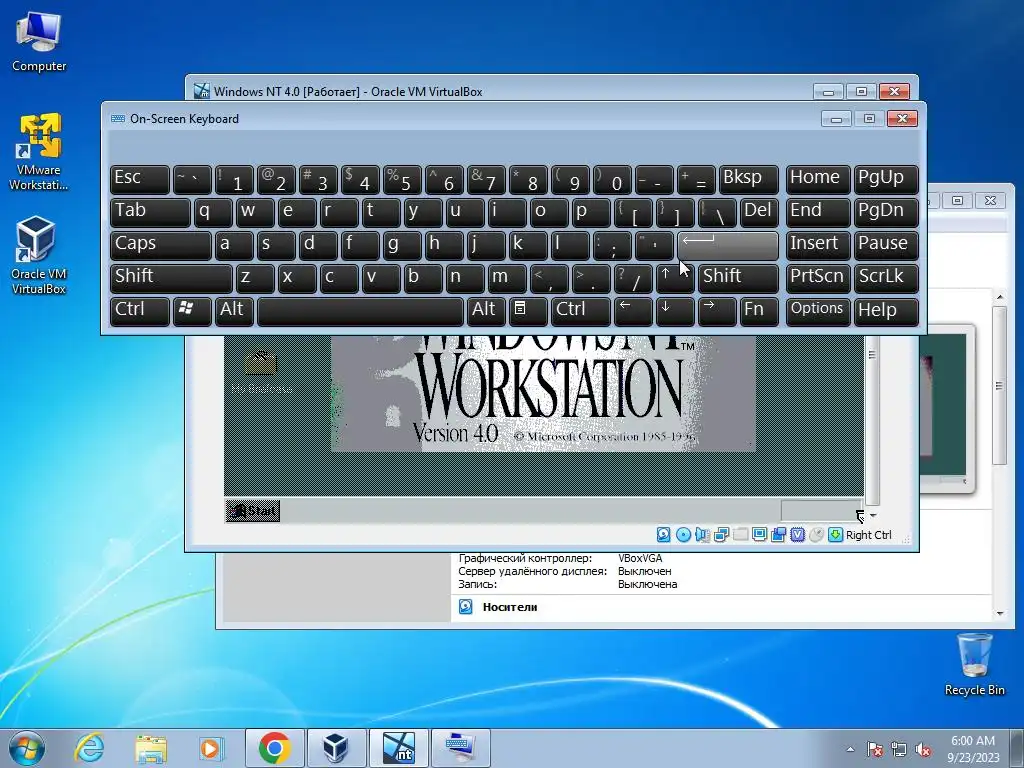This screenshot has height=768, width=1024.
Task: Click the Enter key on On-Screen Keyboard
Action: click(x=728, y=245)
